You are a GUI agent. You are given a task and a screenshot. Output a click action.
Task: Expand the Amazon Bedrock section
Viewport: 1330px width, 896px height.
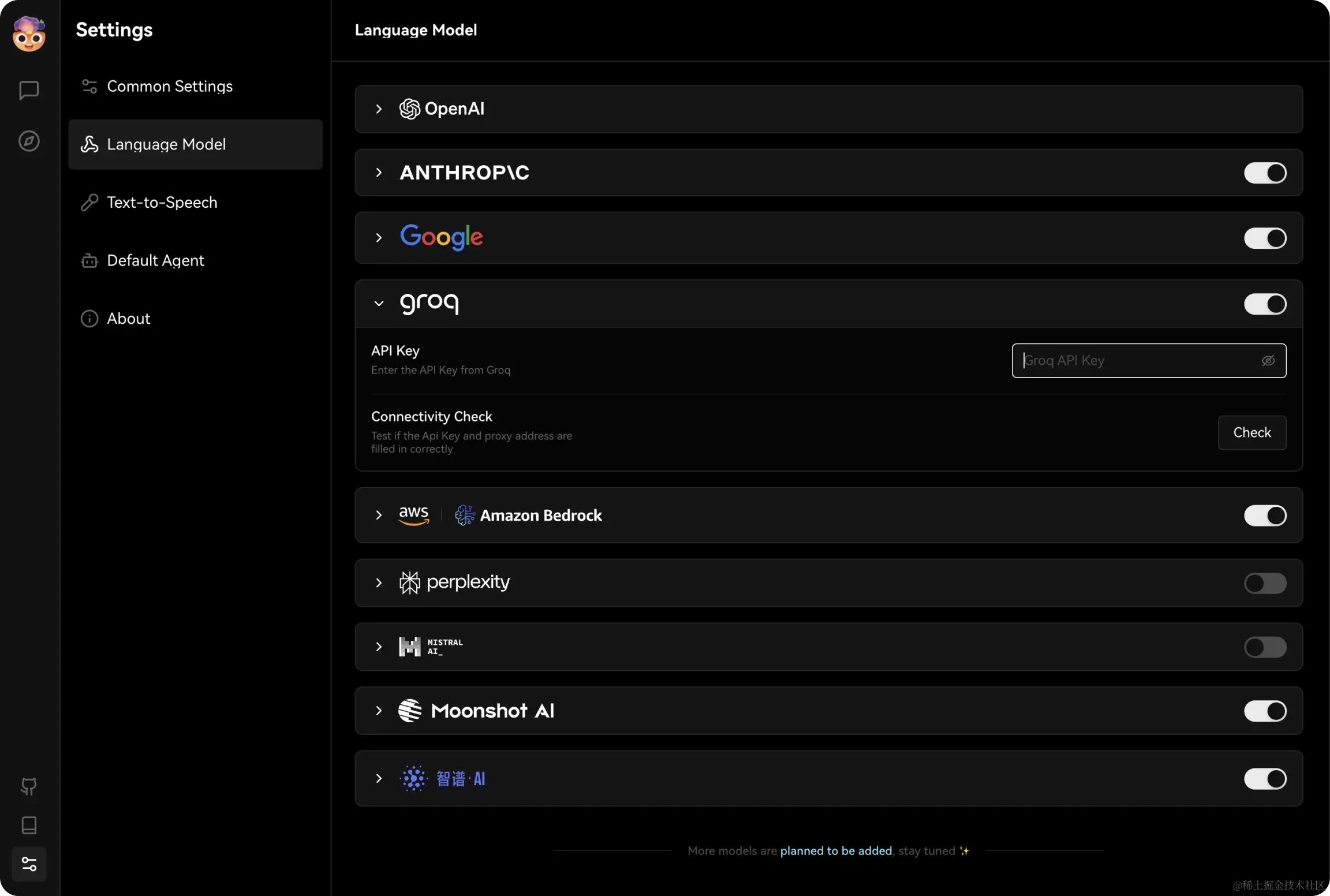coord(379,515)
